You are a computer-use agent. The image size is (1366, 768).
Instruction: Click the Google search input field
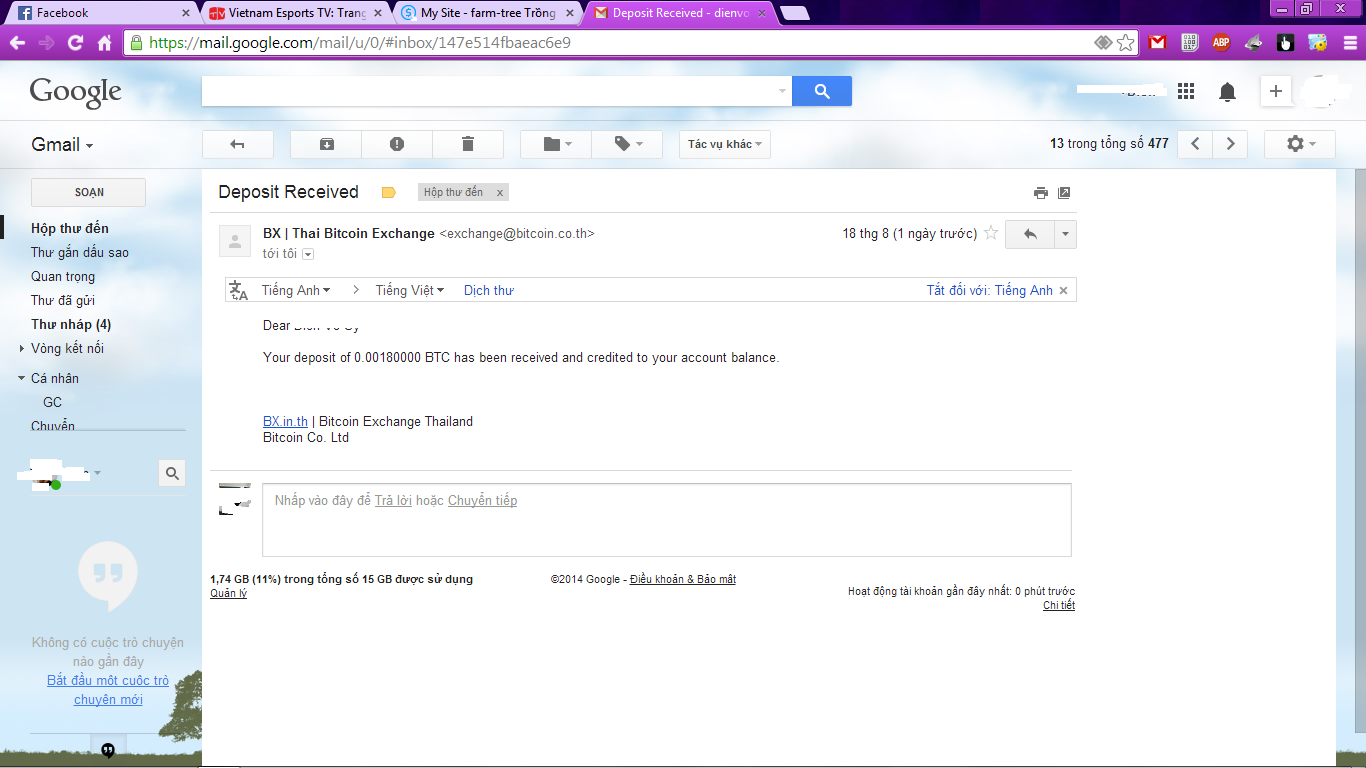(489, 91)
